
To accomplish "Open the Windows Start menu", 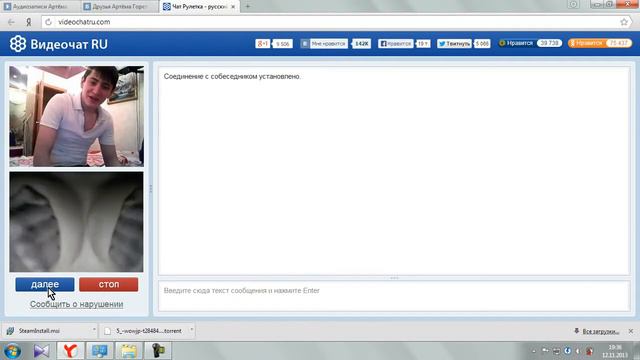I will pyautogui.click(x=12, y=351).
